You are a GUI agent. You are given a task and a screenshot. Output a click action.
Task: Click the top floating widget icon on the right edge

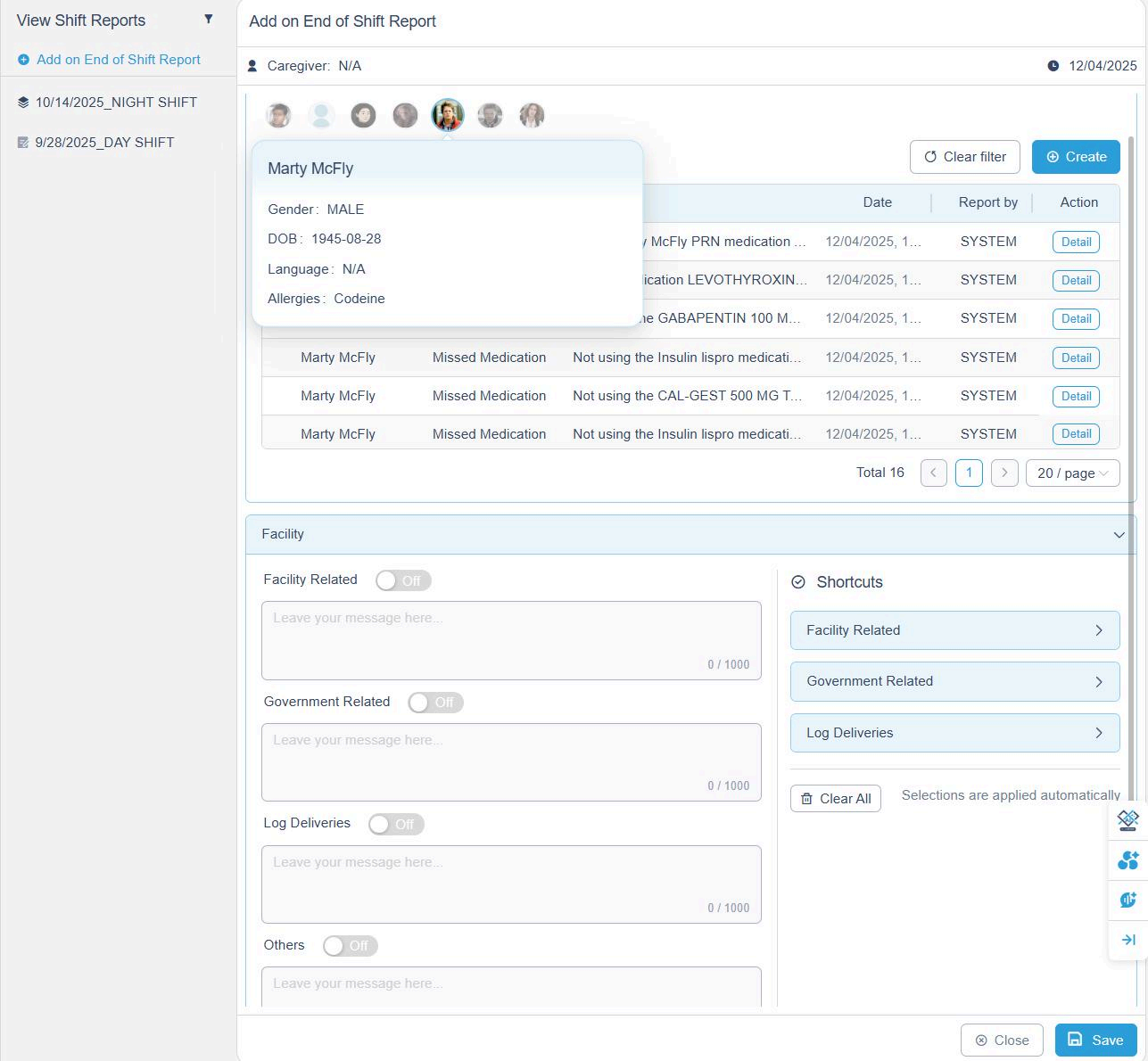1127,820
